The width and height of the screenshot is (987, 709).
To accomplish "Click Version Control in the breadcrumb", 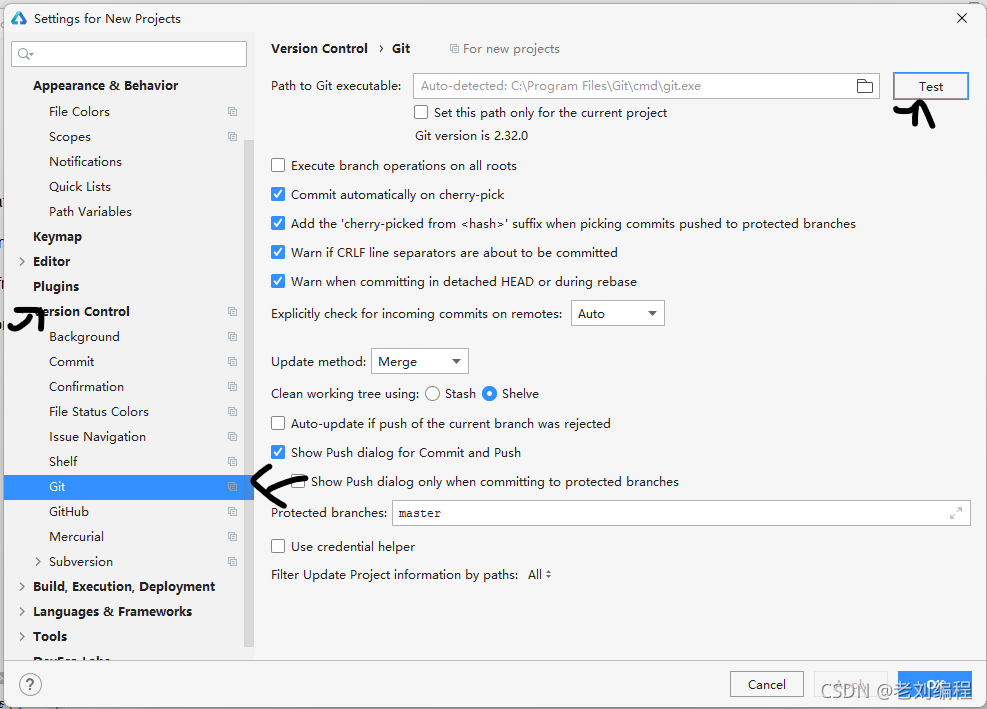I will point(319,48).
